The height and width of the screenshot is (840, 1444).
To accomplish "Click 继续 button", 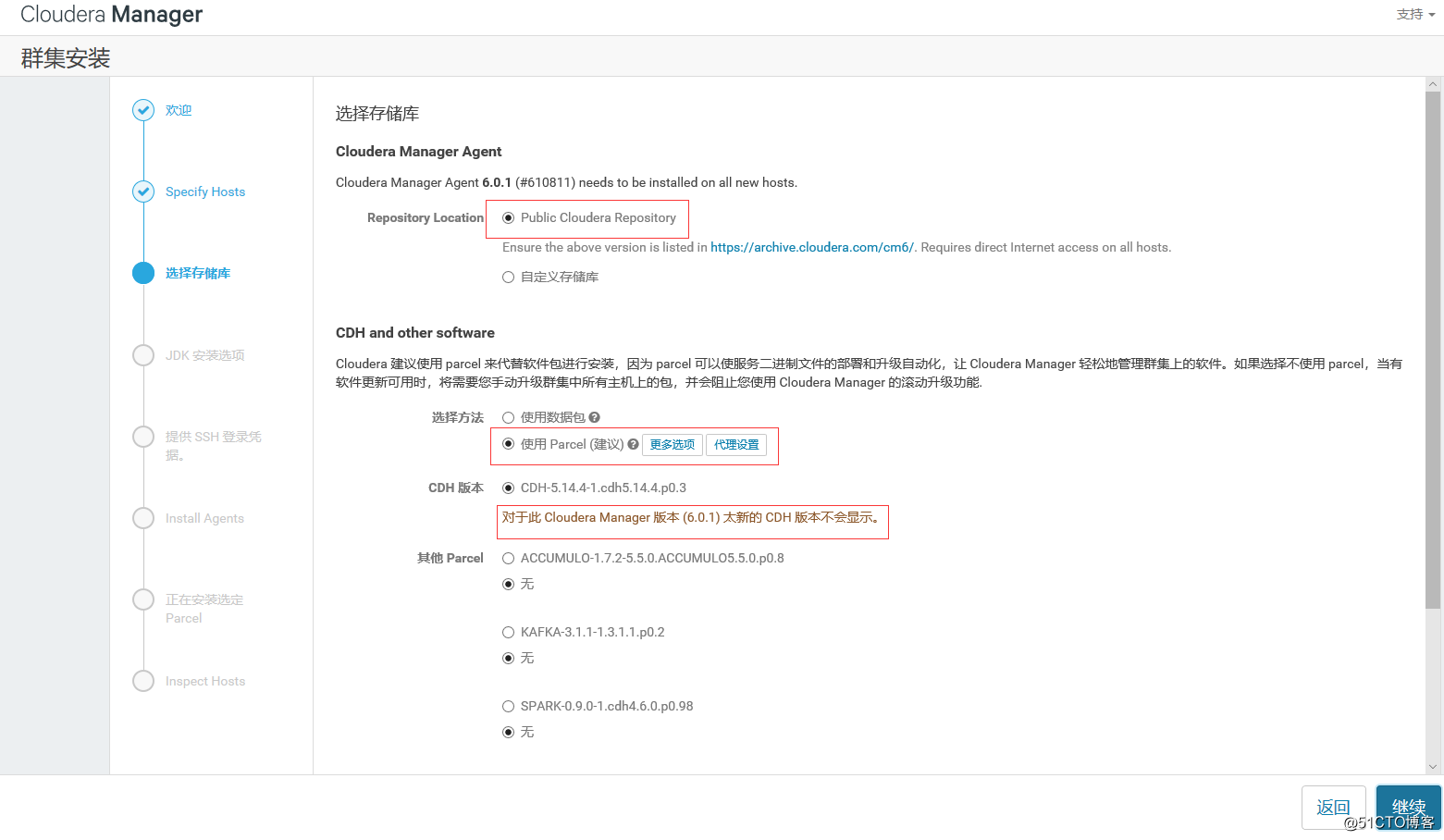I will 1409,808.
